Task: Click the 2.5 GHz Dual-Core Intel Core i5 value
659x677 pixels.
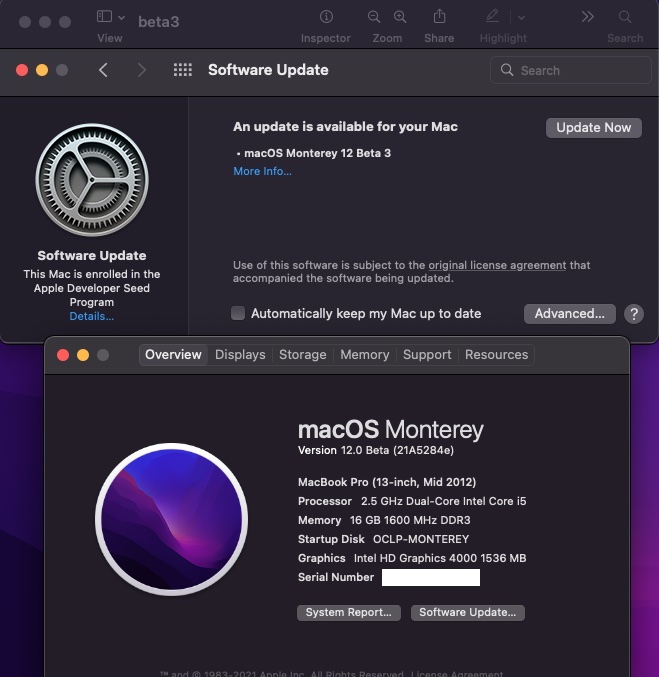Action: pyautogui.click(x=444, y=501)
